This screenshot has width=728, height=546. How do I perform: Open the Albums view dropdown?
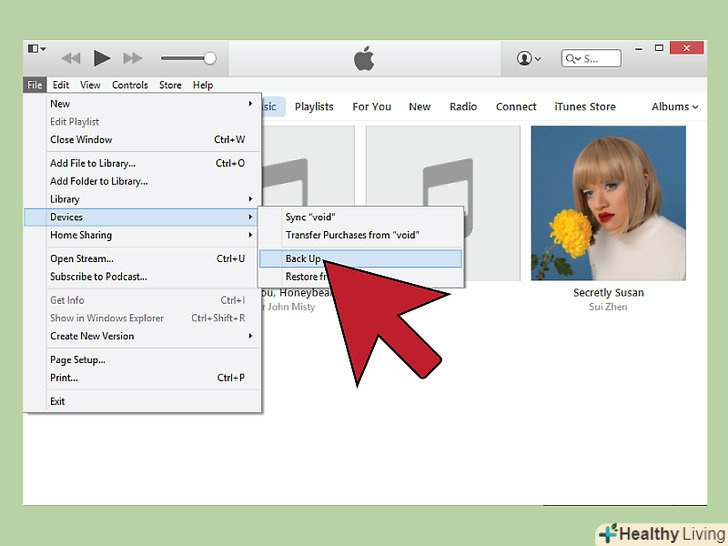point(675,107)
